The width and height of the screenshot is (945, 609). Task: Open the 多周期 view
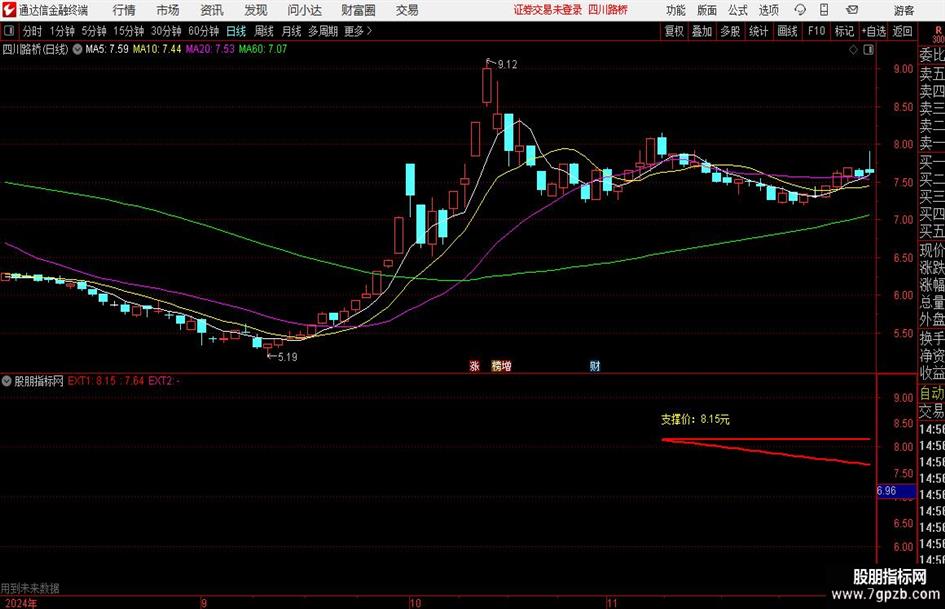322,31
